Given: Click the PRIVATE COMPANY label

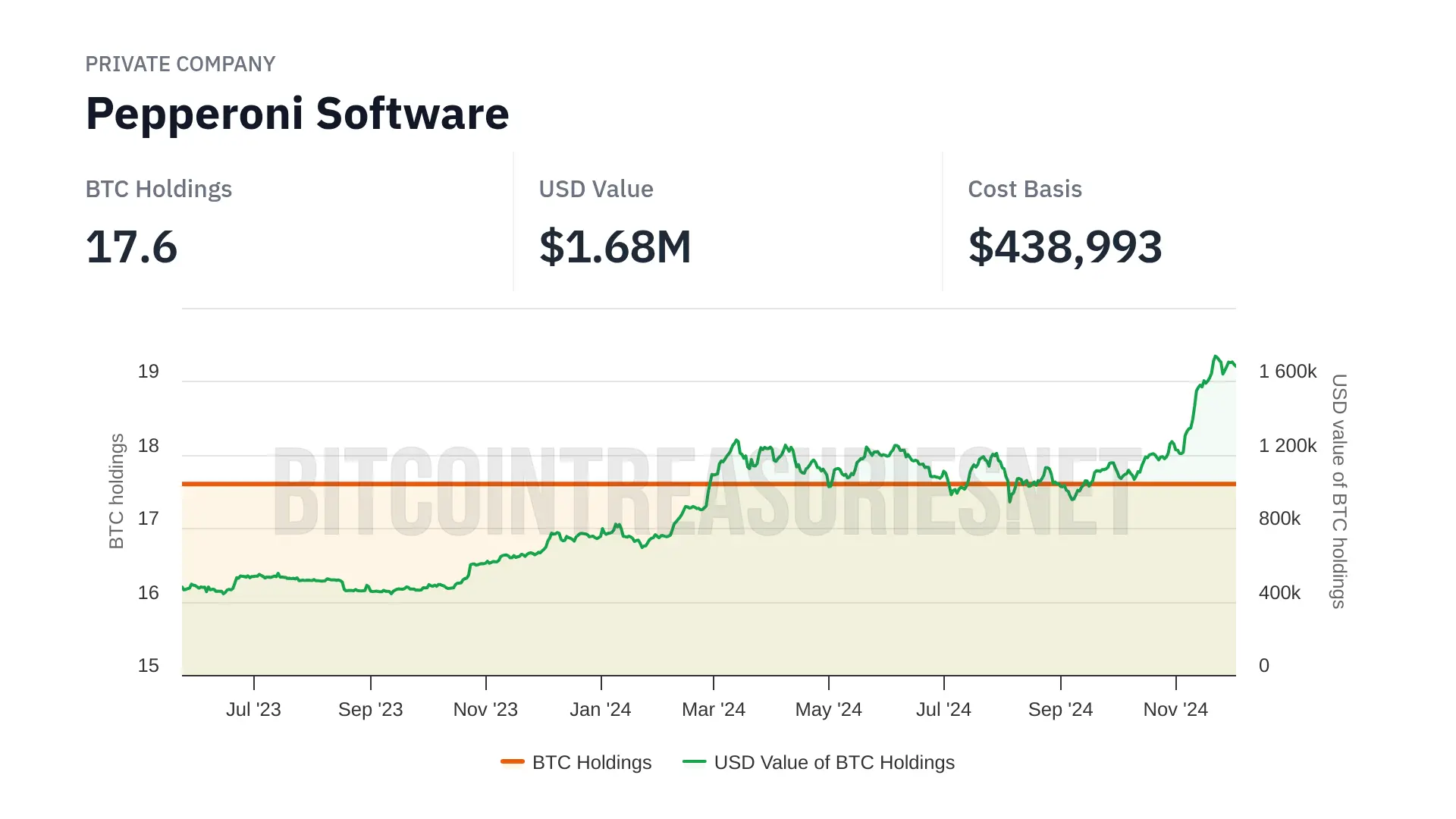Looking at the screenshot, I should pos(180,64).
